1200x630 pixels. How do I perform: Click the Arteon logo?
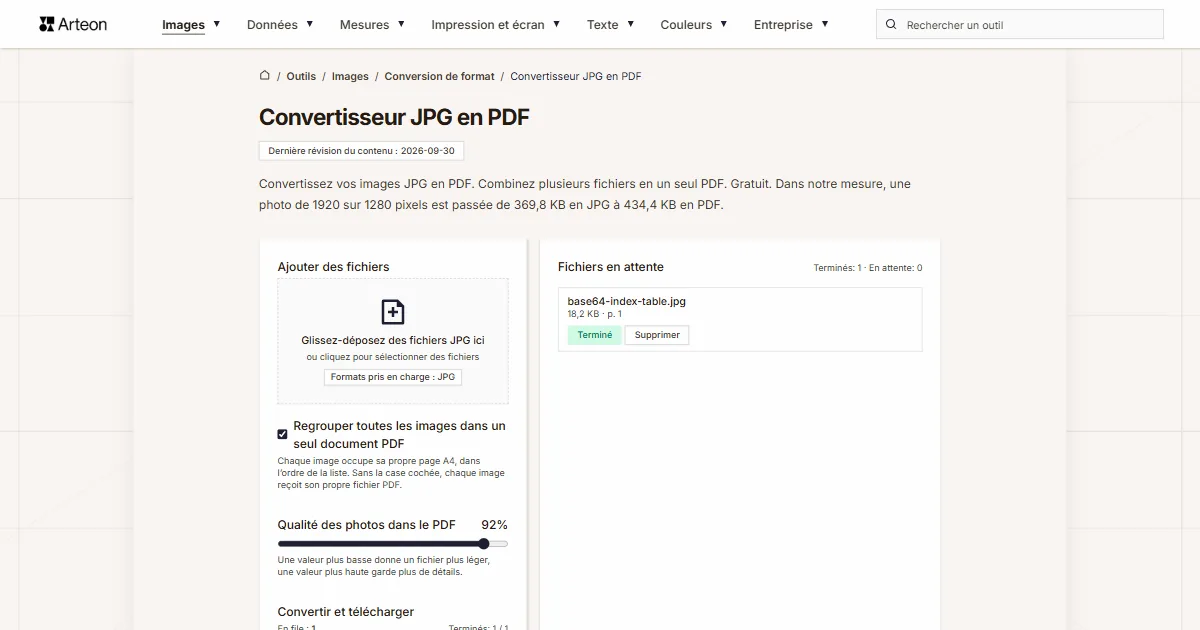[73, 24]
